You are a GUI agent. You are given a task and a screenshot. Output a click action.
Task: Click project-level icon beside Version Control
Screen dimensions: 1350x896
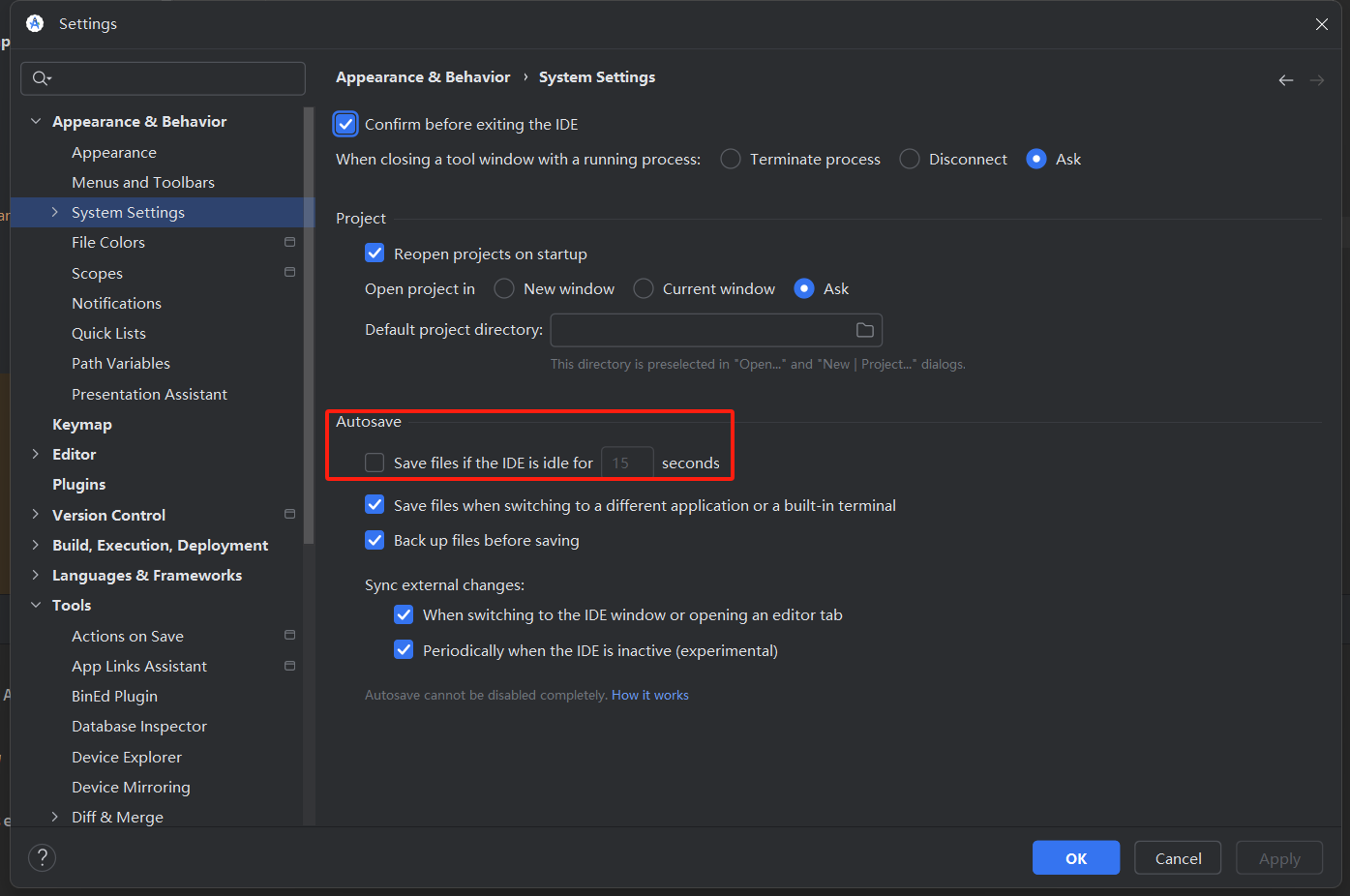(289, 515)
